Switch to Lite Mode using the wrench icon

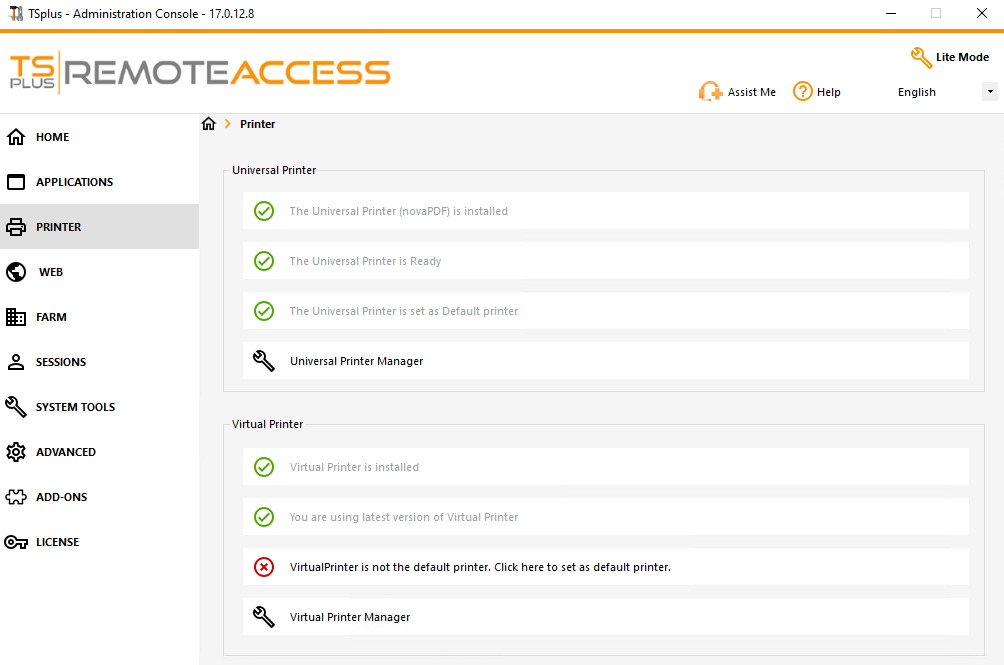click(920, 57)
